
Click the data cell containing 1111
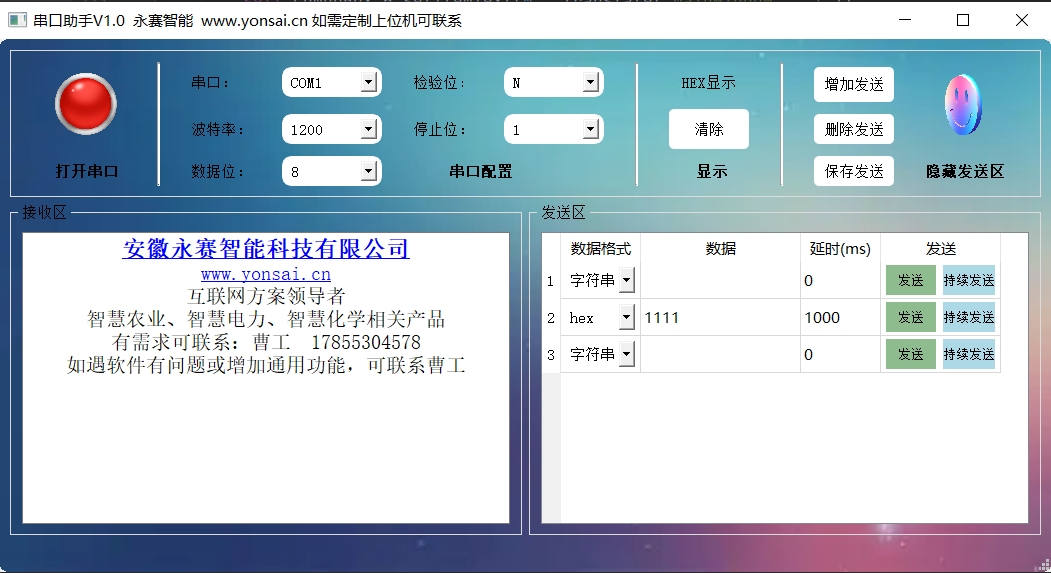(x=720, y=318)
